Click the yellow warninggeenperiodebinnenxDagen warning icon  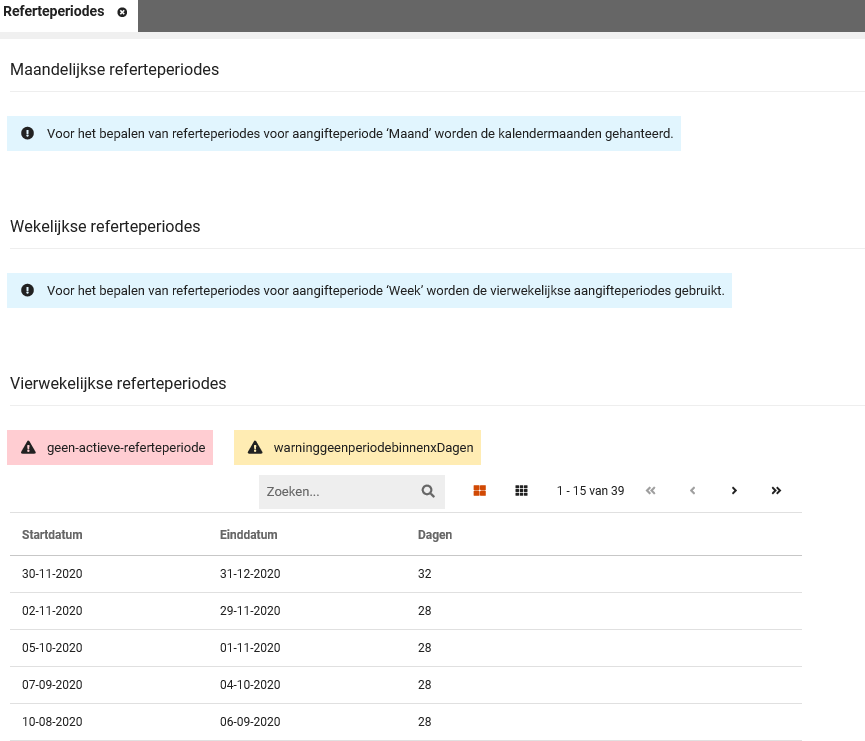click(x=254, y=448)
